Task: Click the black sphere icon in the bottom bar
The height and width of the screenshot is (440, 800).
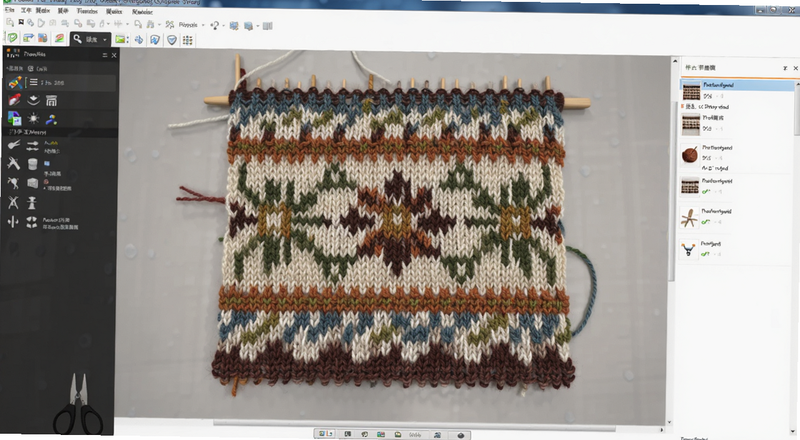Action: coord(461,435)
